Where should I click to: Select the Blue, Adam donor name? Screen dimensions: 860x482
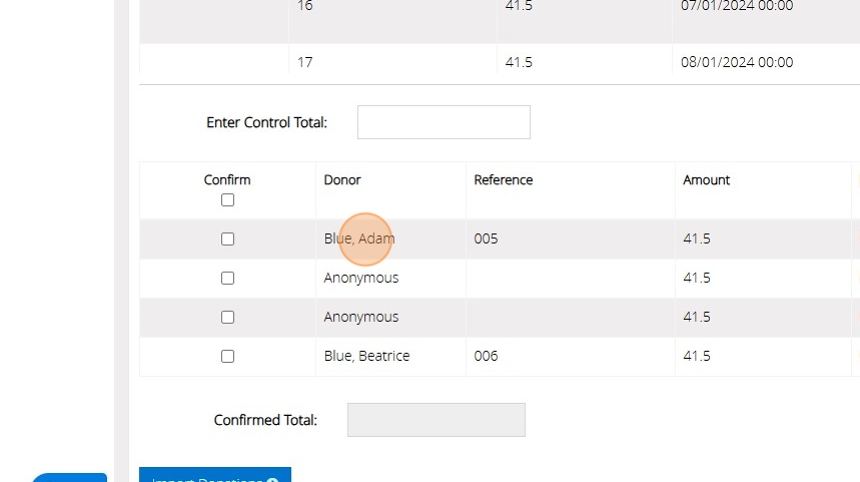pyautogui.click(x=359, y=239)
